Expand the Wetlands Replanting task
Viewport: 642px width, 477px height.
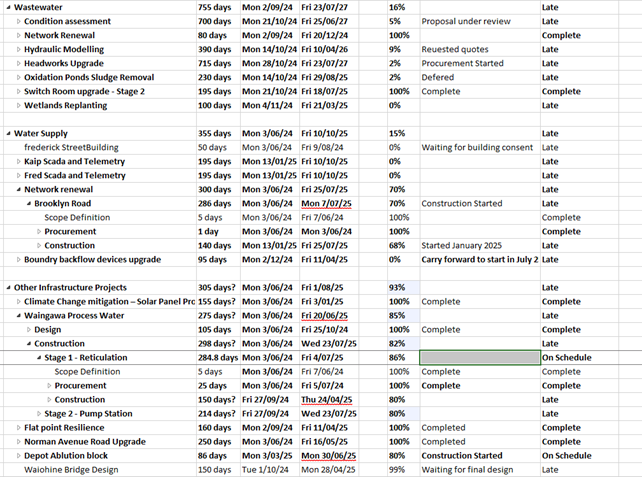point(18,105)
